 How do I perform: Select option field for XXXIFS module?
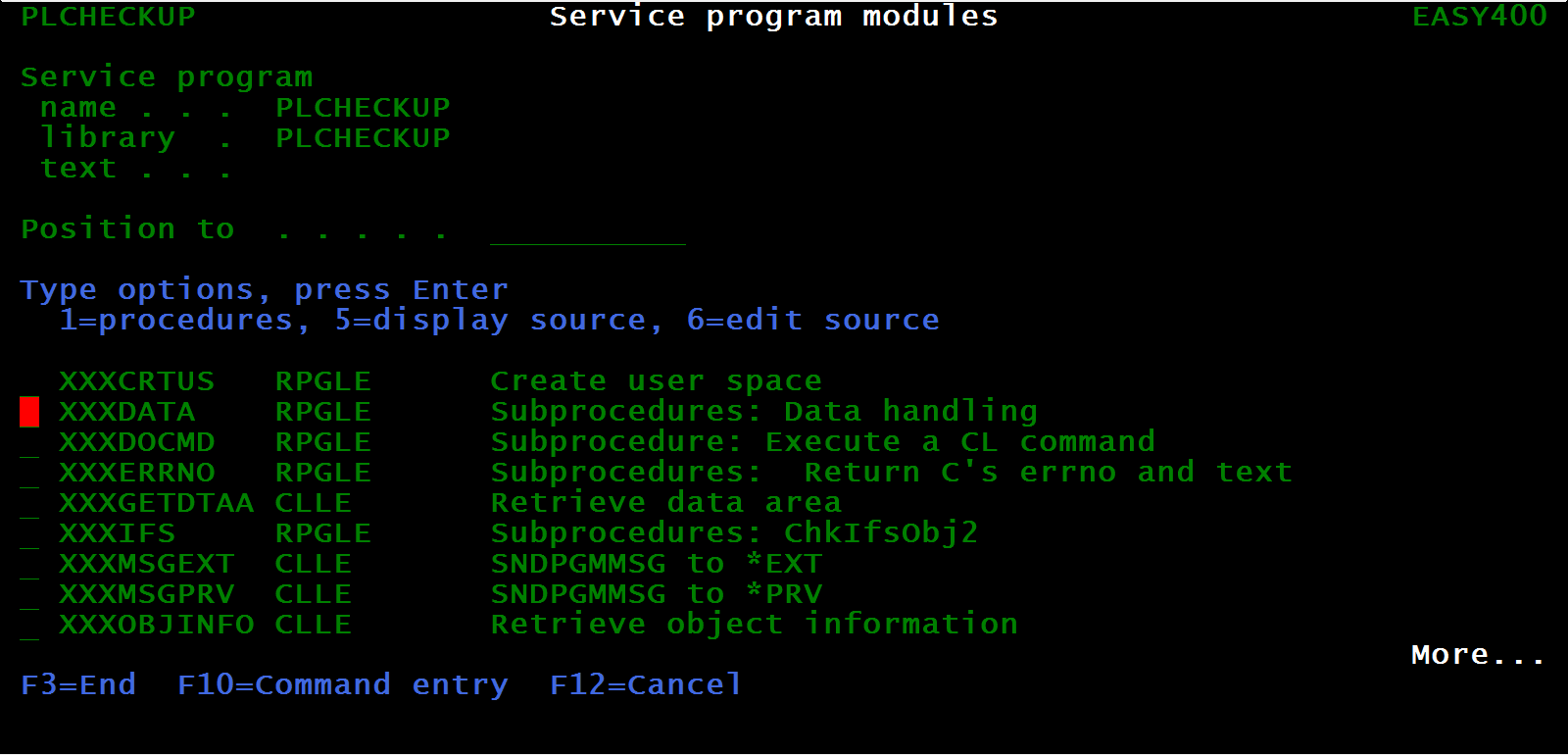[29, 533]
